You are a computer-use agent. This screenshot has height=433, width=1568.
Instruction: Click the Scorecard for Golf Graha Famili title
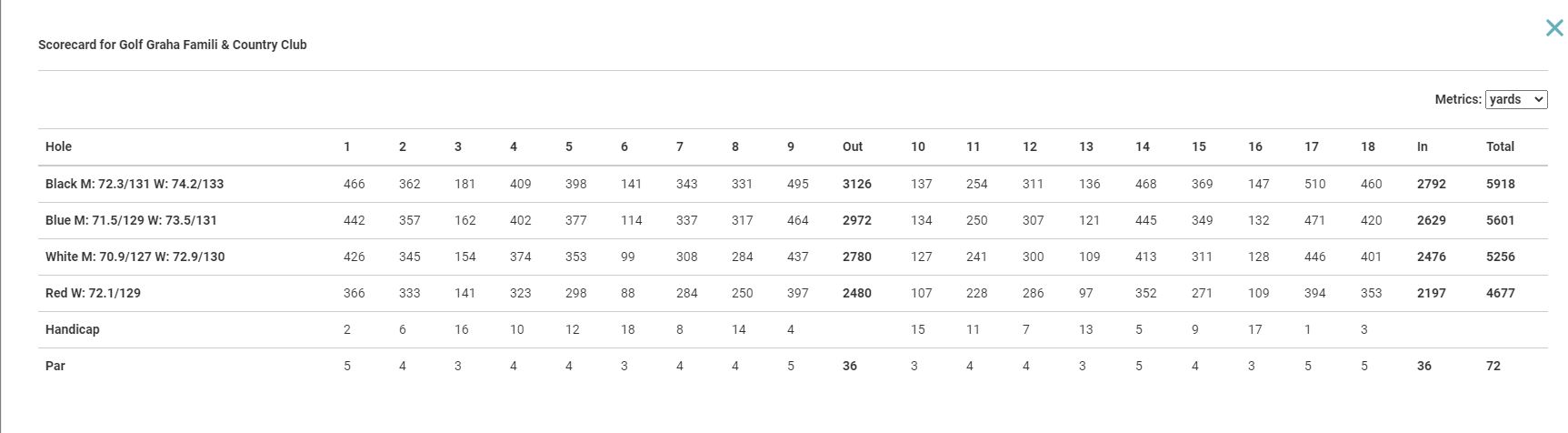pyautogui.click(x=173, y=45)
